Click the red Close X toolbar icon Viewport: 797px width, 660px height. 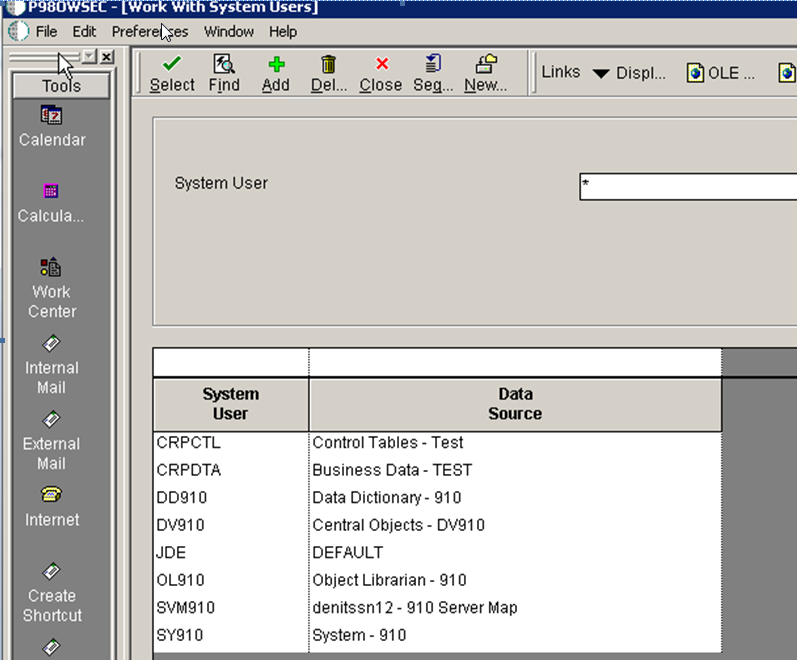(382, 64)
